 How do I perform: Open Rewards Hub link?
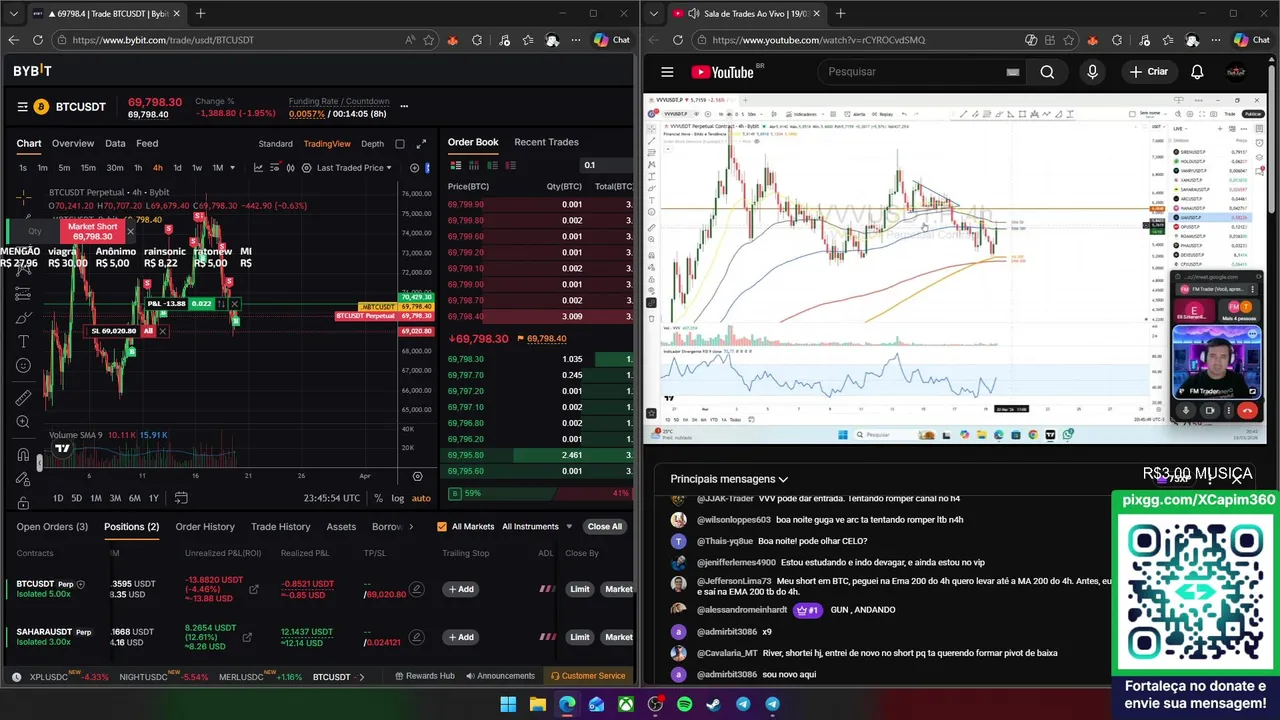425,676
